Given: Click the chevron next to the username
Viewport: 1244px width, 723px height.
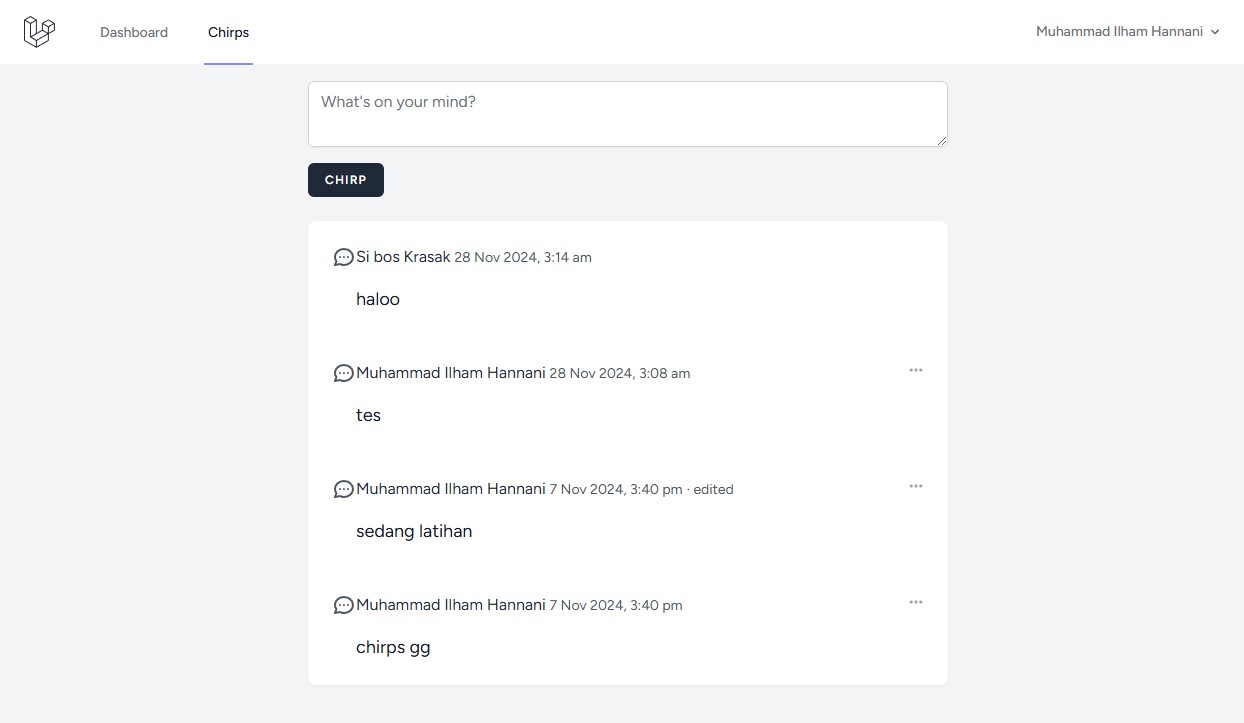Looking at the screenshot, I should click(1215, 32).
